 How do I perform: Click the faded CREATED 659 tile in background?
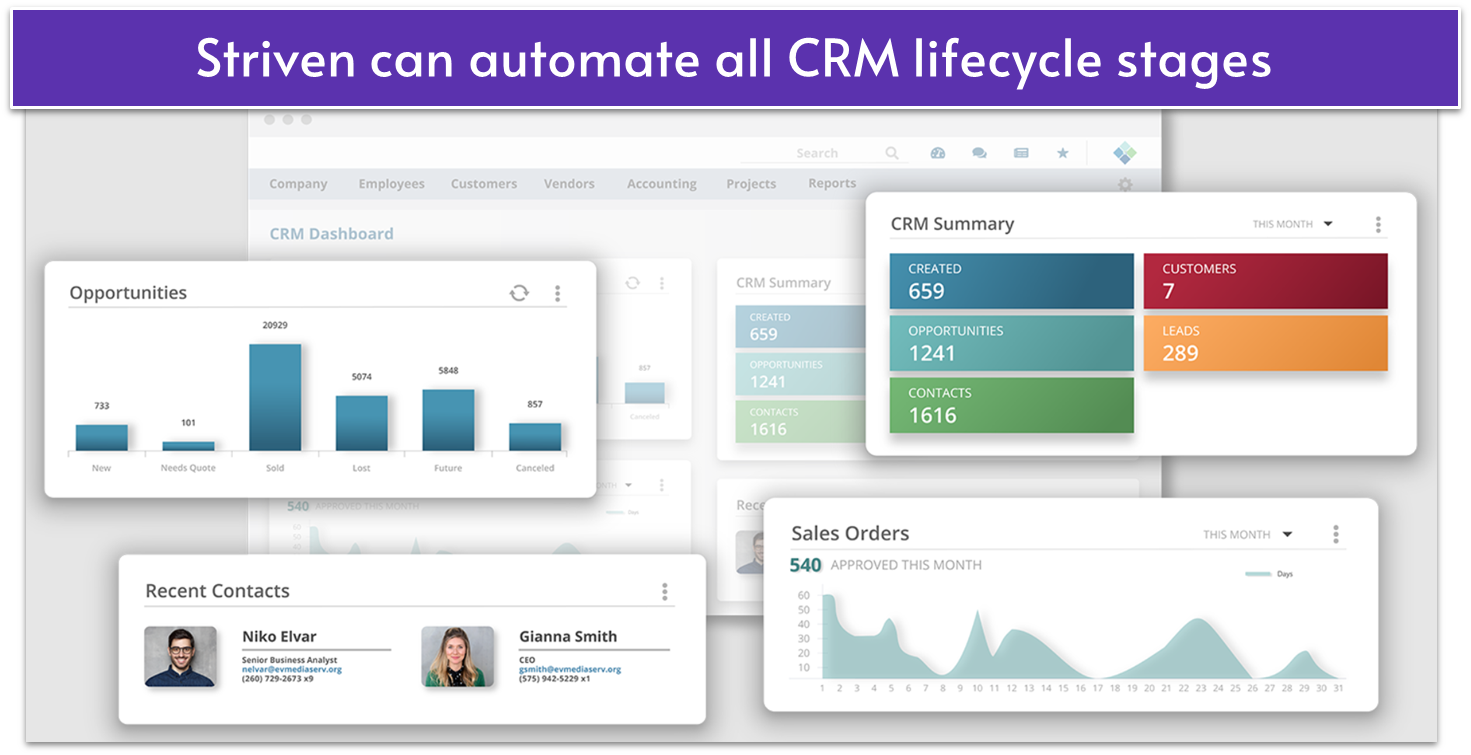tap(800, 326)
